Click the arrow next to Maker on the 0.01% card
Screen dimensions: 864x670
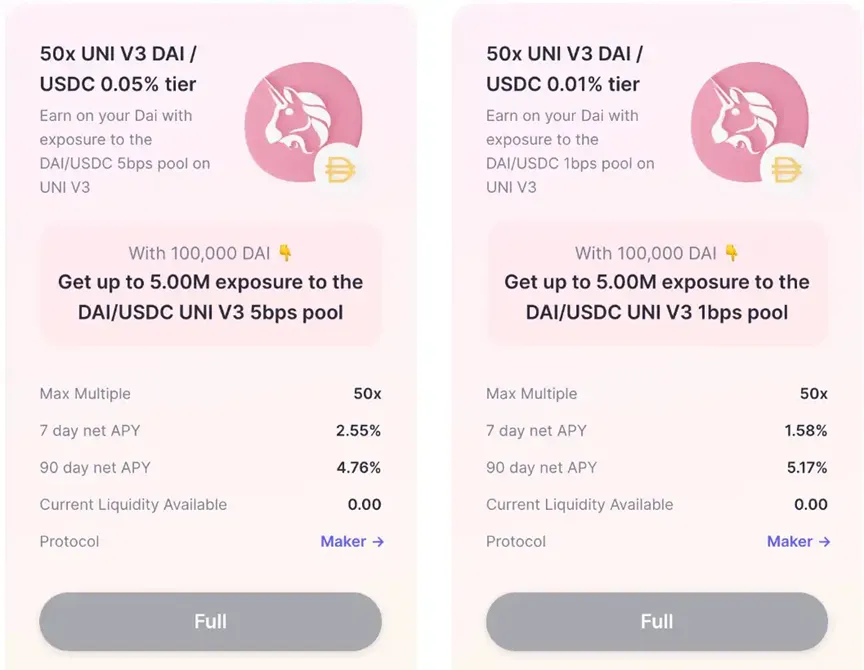(824, 542)
